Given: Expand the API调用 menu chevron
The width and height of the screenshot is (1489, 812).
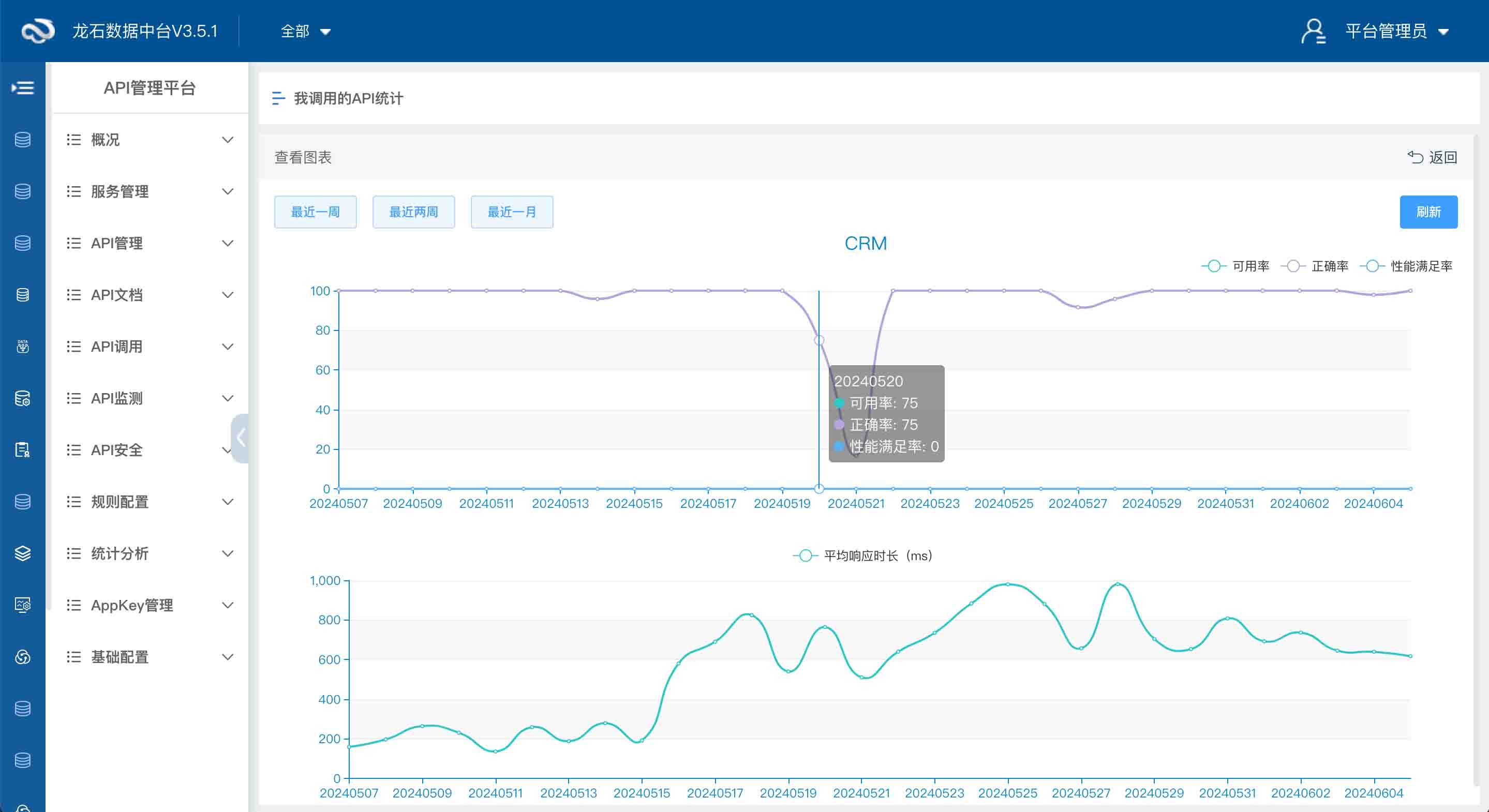Looking at the screenshot, I should coord(228,347).
